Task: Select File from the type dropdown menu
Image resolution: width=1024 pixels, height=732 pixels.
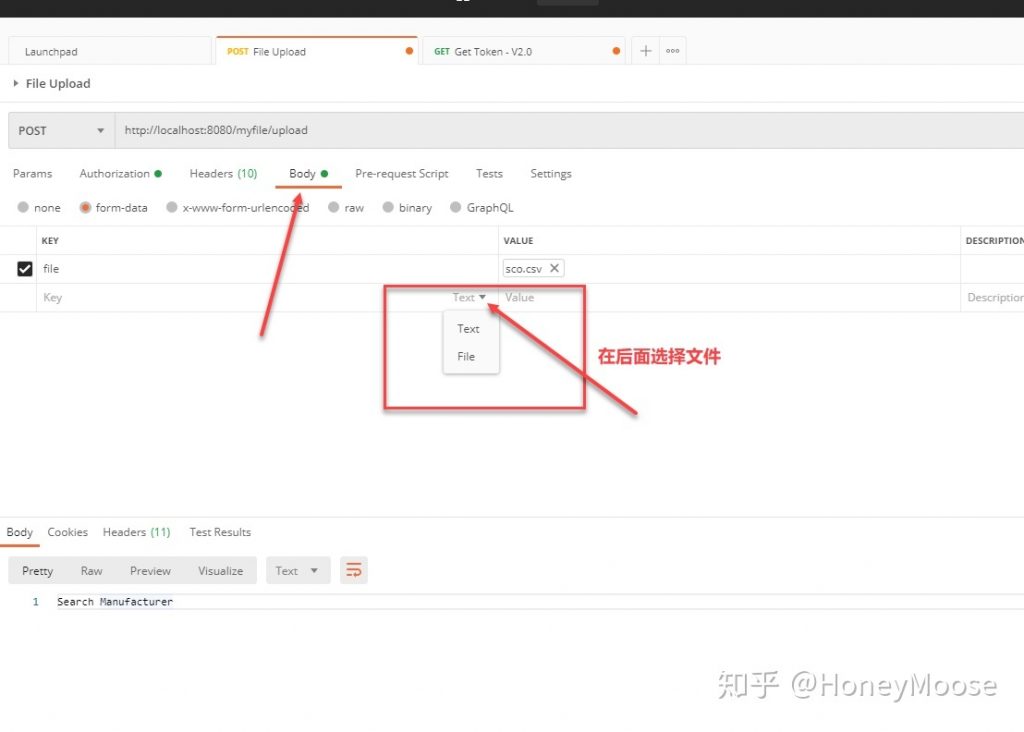Action: tap(465, 356)
